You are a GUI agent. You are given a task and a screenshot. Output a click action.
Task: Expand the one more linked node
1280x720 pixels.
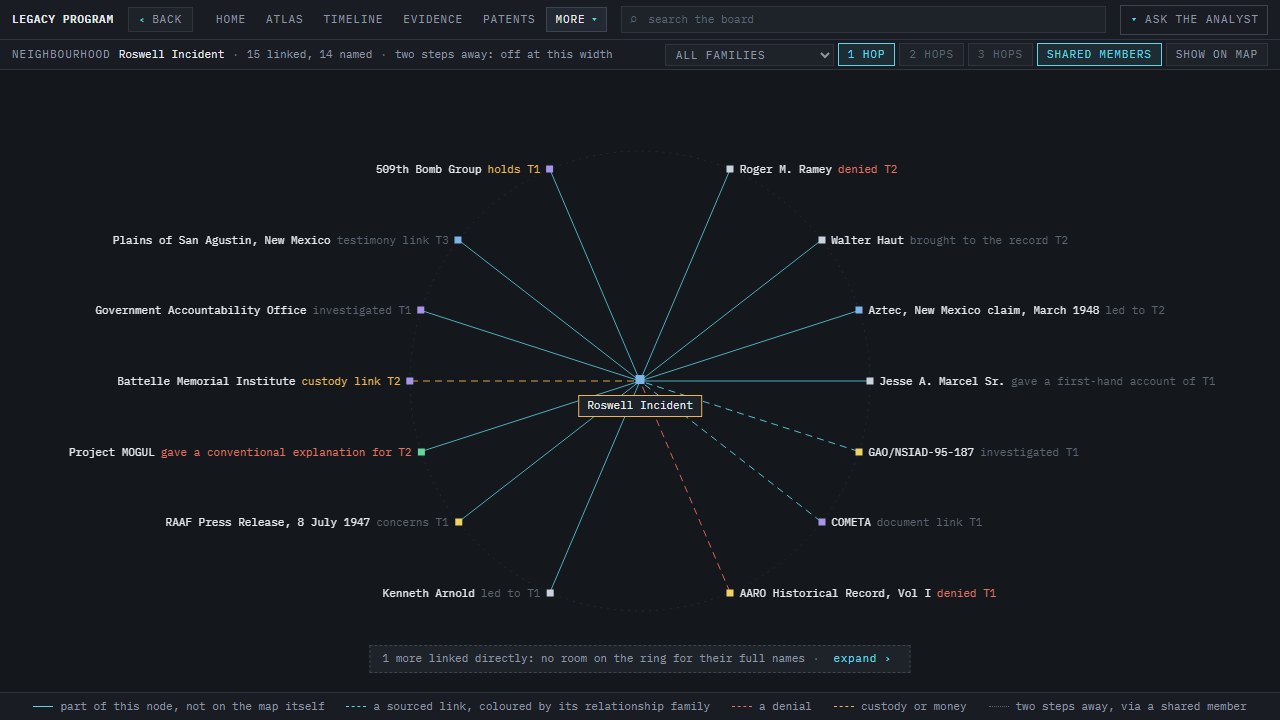pyautogui.click(x=861, y=659)
